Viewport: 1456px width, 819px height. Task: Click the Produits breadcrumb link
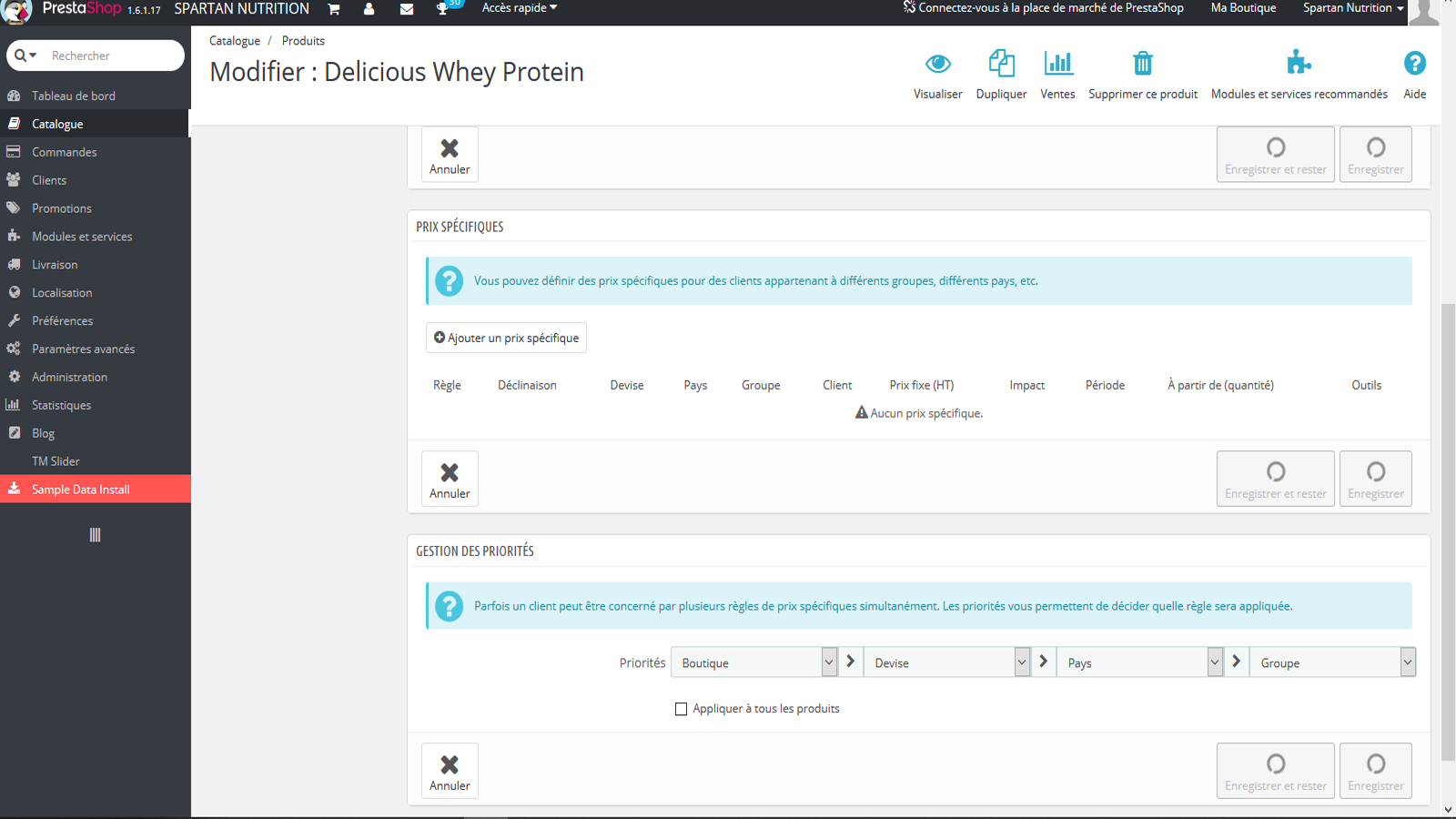pyautogui.click(x=303, y=41)
